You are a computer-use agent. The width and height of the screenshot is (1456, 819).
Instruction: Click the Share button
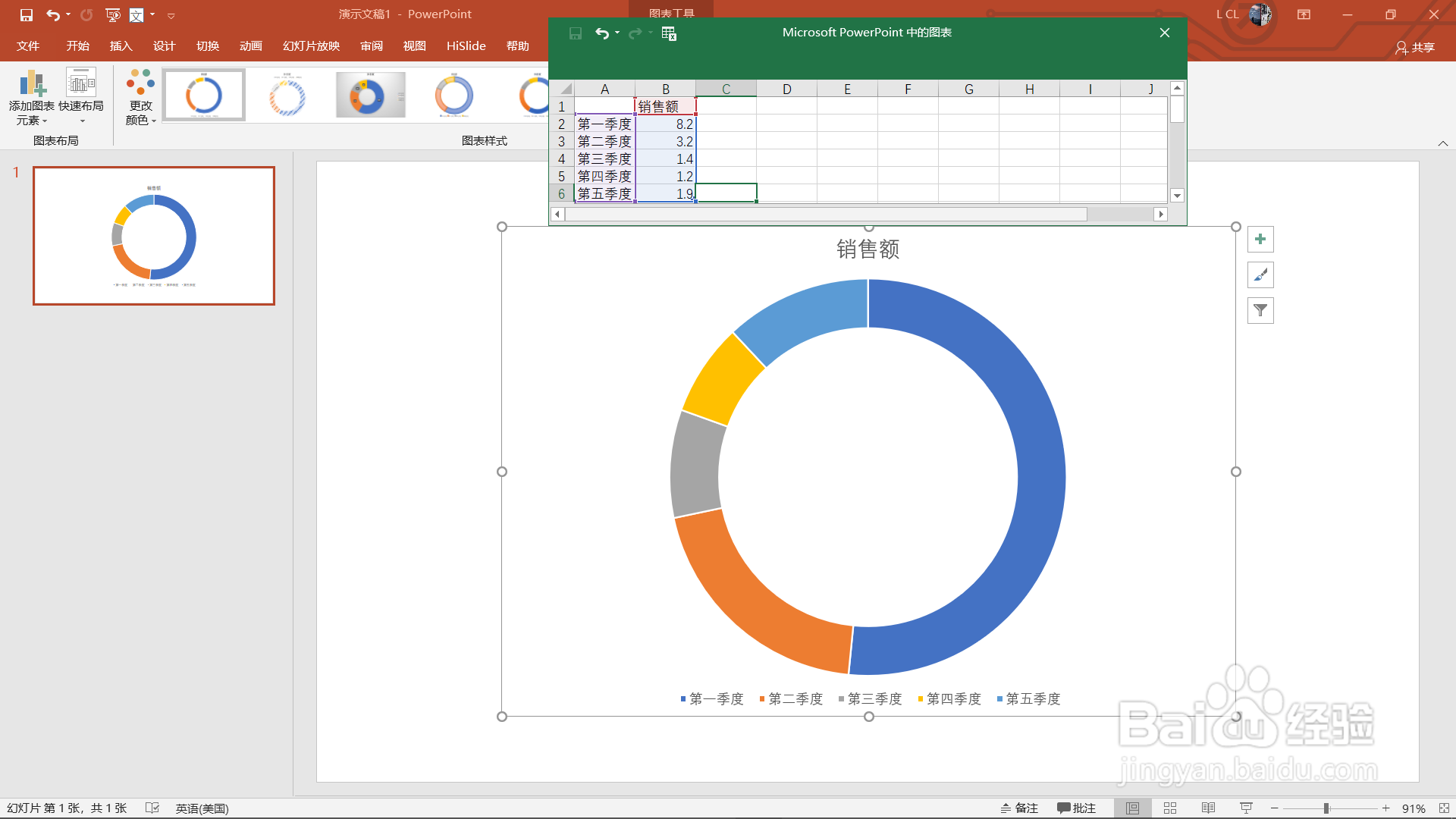1415,47
